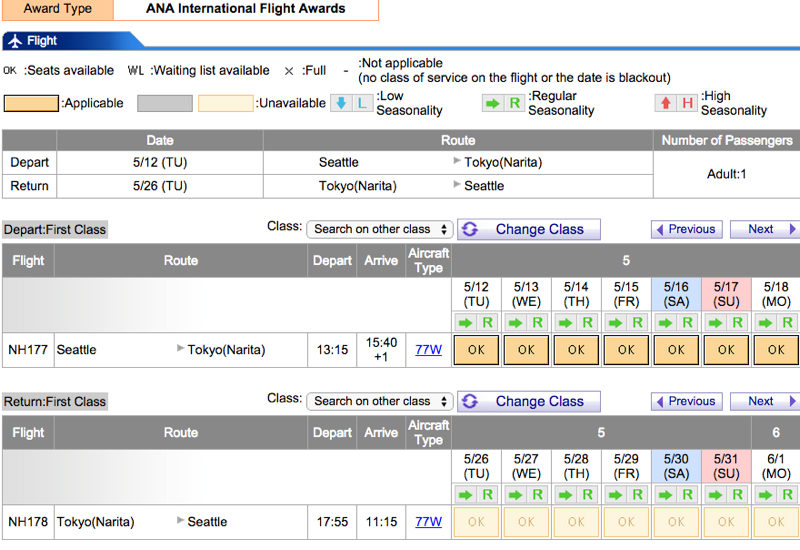Open the Depart class dropdown
The image size is (800, 550).
(380, 230)
